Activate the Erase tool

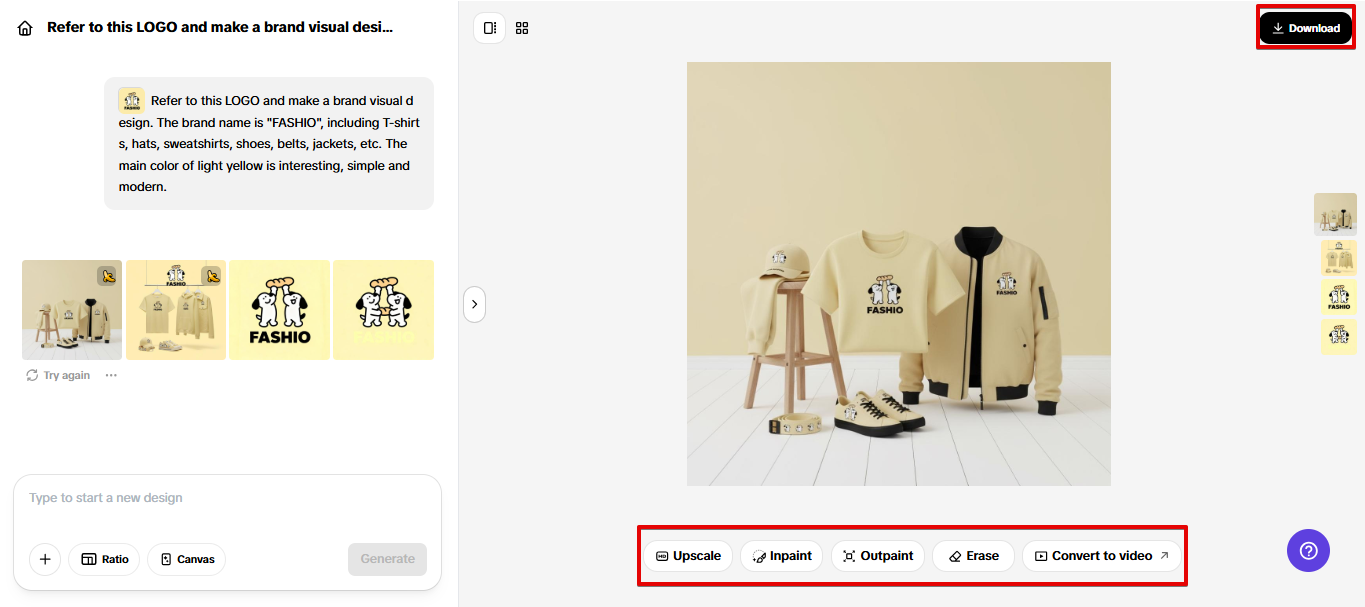(972, 555)
